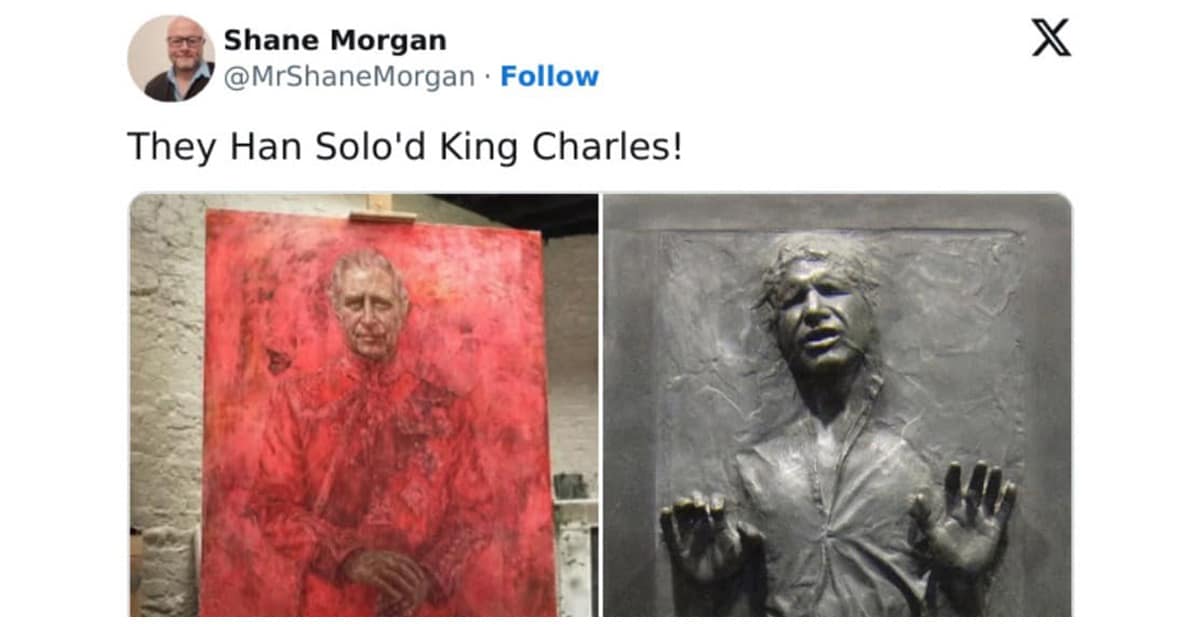Click the painted face in the red portrait
The width and height of the screenshot is (1200, 628).
coord(369,305)
